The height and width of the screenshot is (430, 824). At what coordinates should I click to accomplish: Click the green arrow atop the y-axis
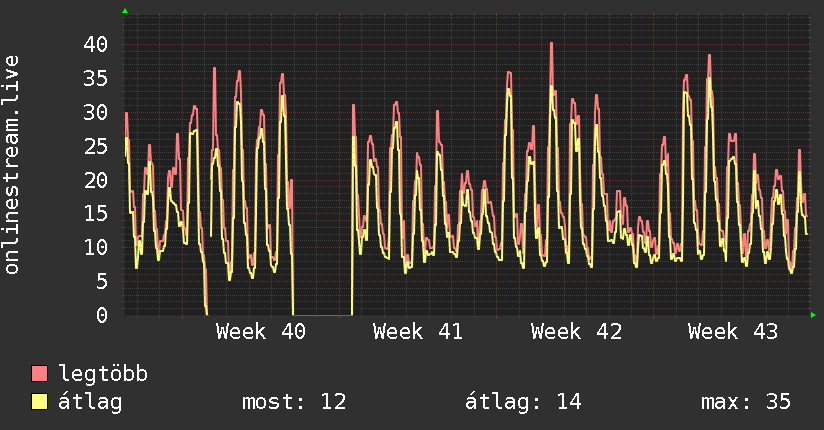tap(125, 11)
